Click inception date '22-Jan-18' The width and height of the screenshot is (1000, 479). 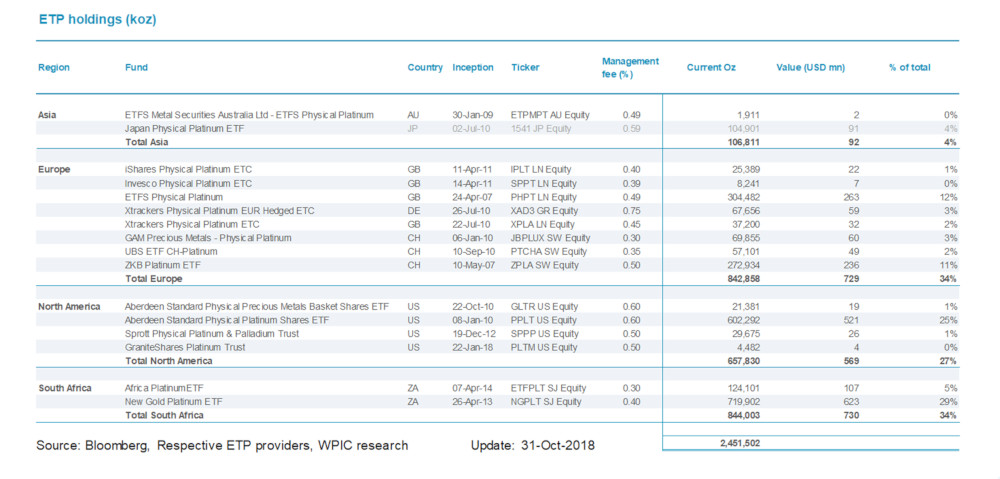pos(473,347)
